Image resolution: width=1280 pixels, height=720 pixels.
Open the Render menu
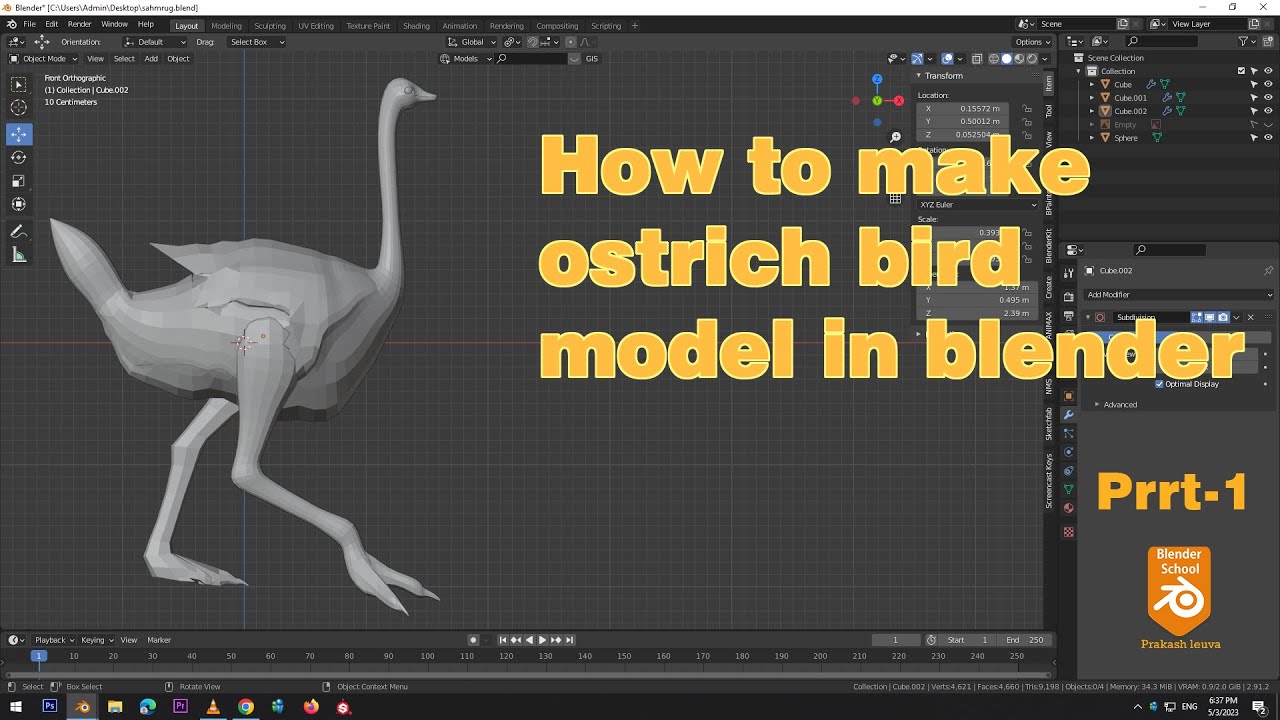80,24
